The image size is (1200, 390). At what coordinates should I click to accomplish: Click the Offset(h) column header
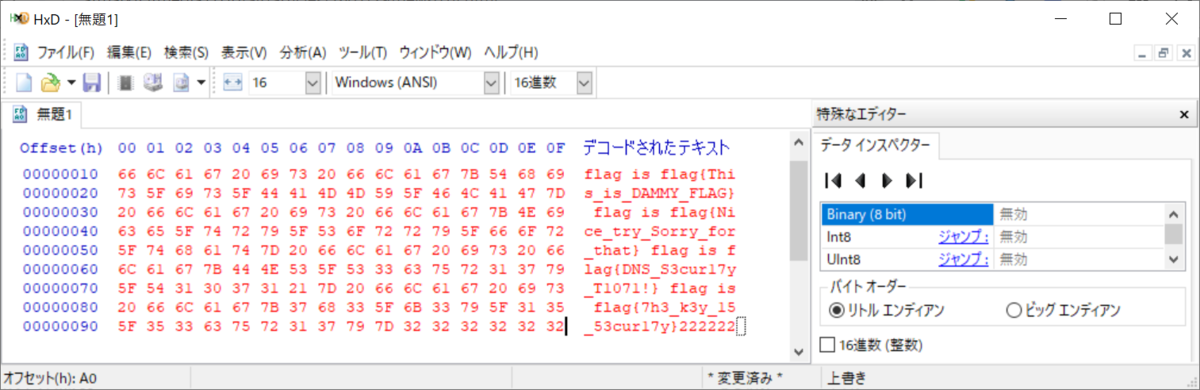pyautogui.click(x=62, y=148)
